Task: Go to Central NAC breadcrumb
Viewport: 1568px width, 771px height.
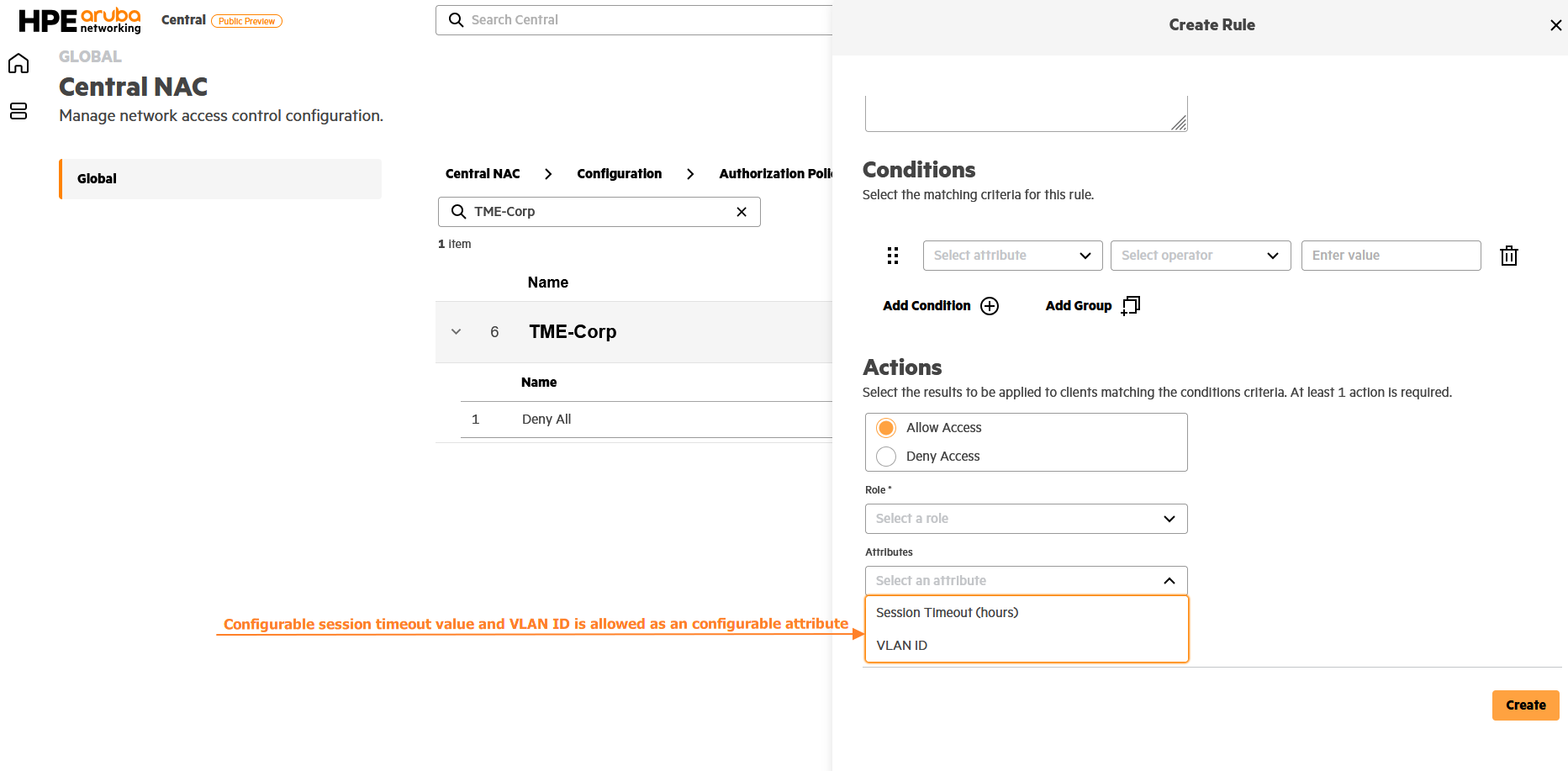Action: click(x=483, y=174)
